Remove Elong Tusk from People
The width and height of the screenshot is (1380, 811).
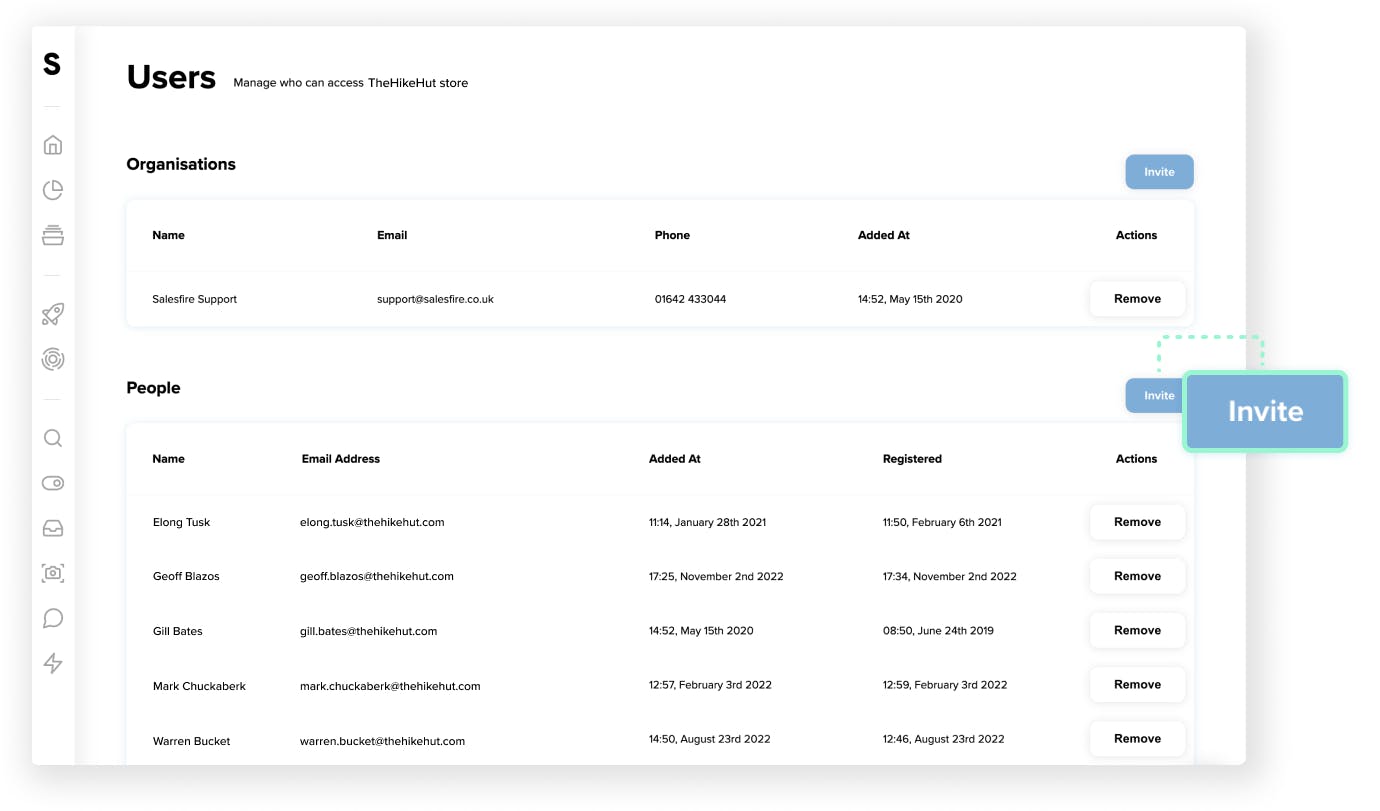[x=1137, y=522]
